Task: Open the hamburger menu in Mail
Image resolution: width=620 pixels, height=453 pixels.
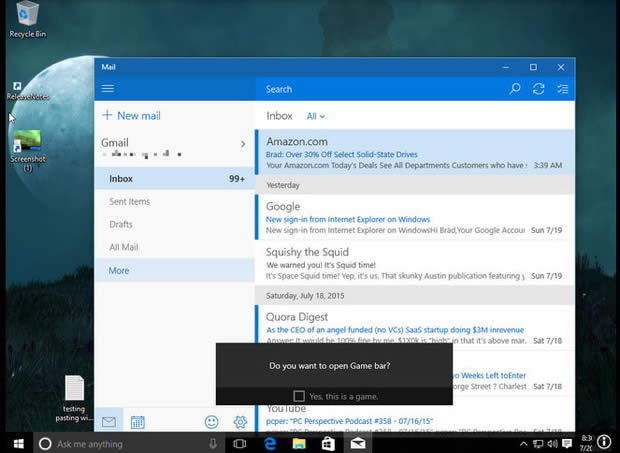Action: click(x=108, y=89)
